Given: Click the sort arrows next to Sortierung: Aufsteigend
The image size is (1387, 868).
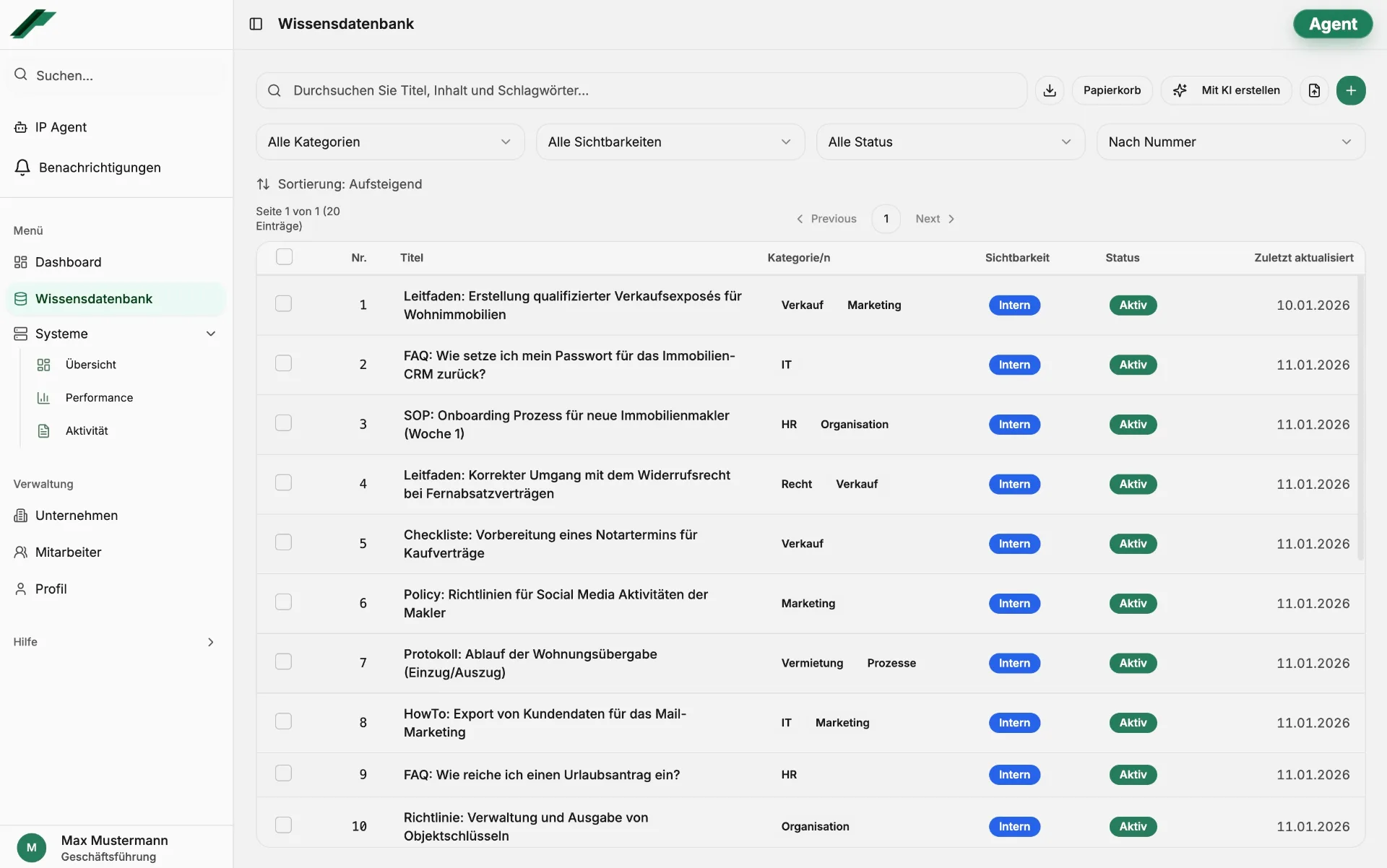Looking at the screenshot, I should [x=264, y=184].
